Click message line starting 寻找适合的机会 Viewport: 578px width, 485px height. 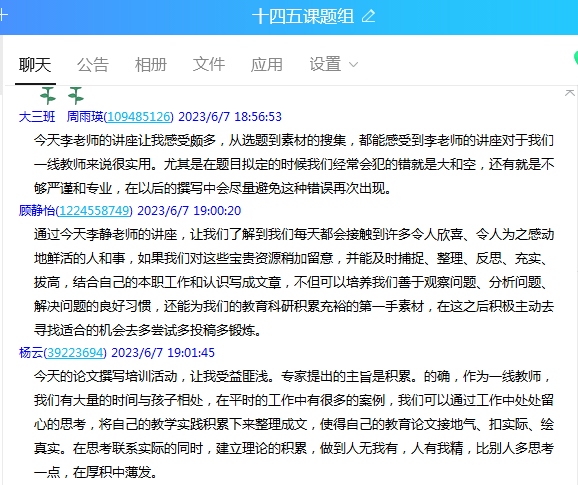[x=148, y=330]
